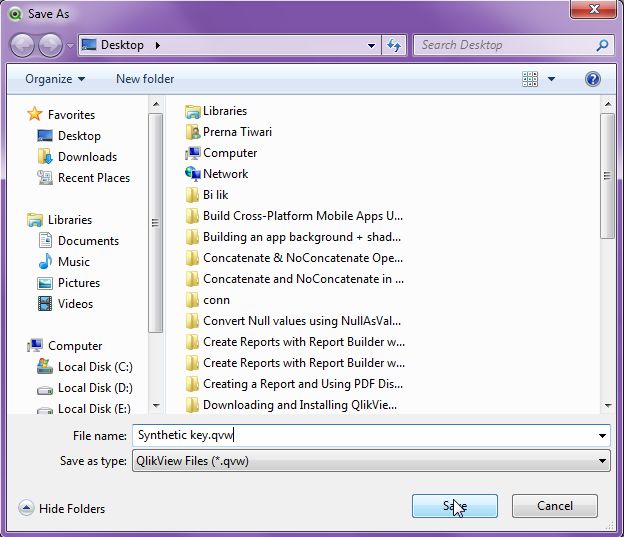Select Favorites in the navigation pane
This screenshot has width=624, height=537.
(61, 115)
